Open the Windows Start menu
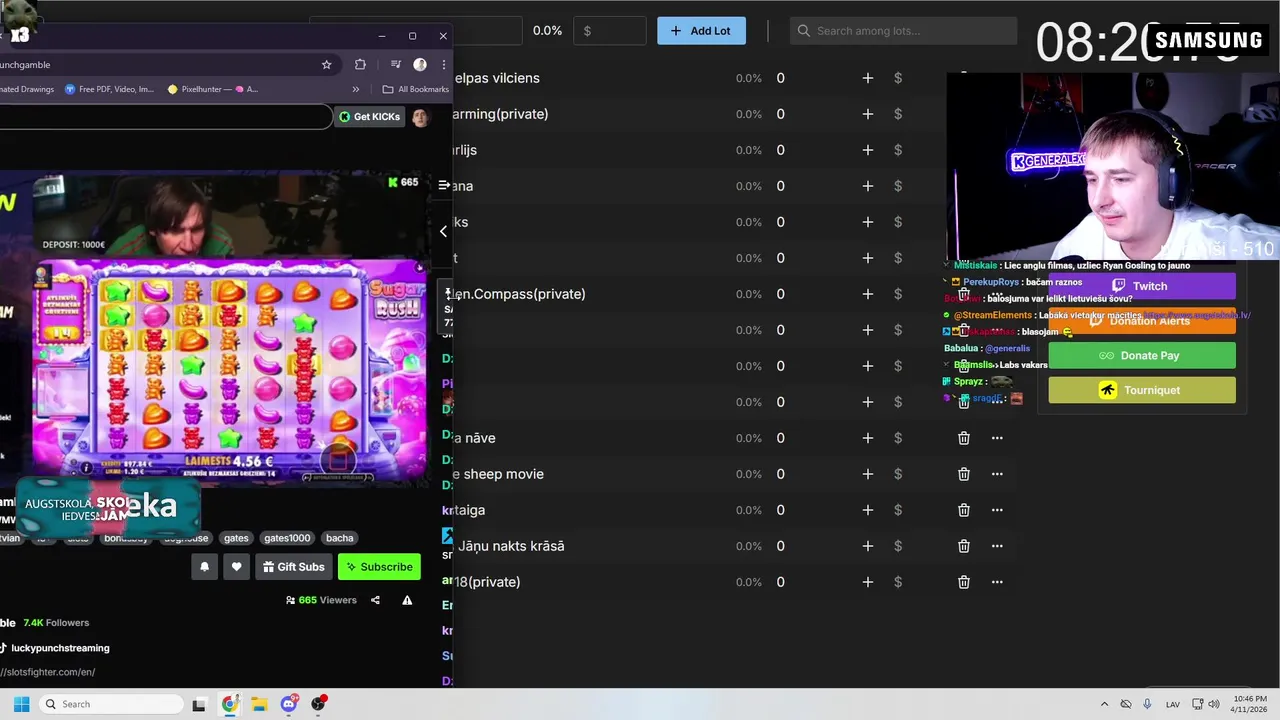 coord(21,704)
